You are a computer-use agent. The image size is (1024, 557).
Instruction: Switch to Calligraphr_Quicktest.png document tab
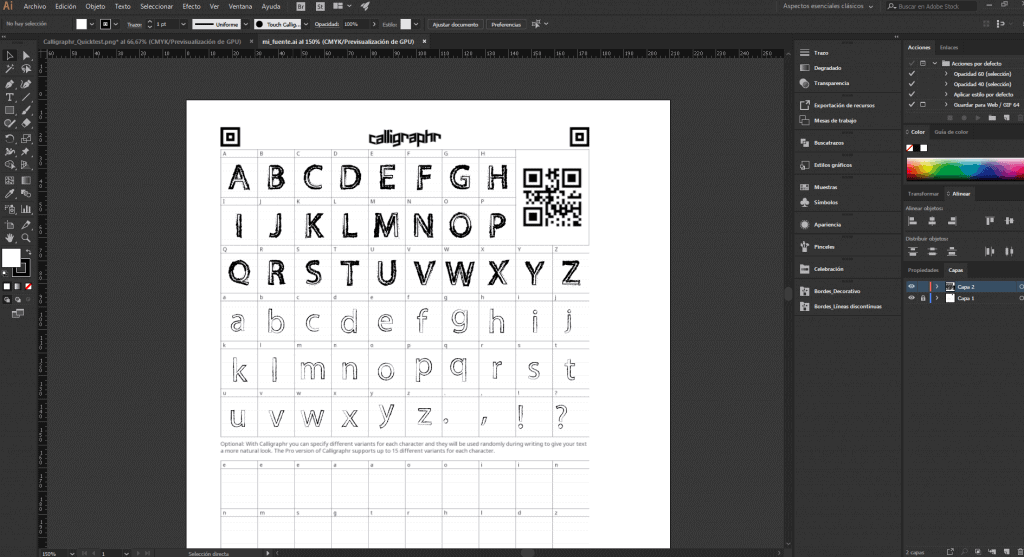(x=142, y=41)
